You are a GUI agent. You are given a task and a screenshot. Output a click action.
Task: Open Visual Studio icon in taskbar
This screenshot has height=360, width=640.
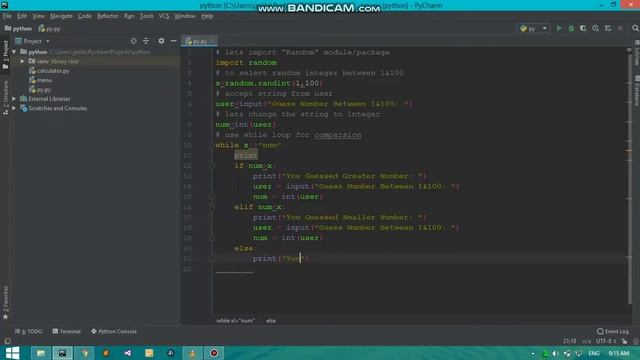tap(127, 353)
